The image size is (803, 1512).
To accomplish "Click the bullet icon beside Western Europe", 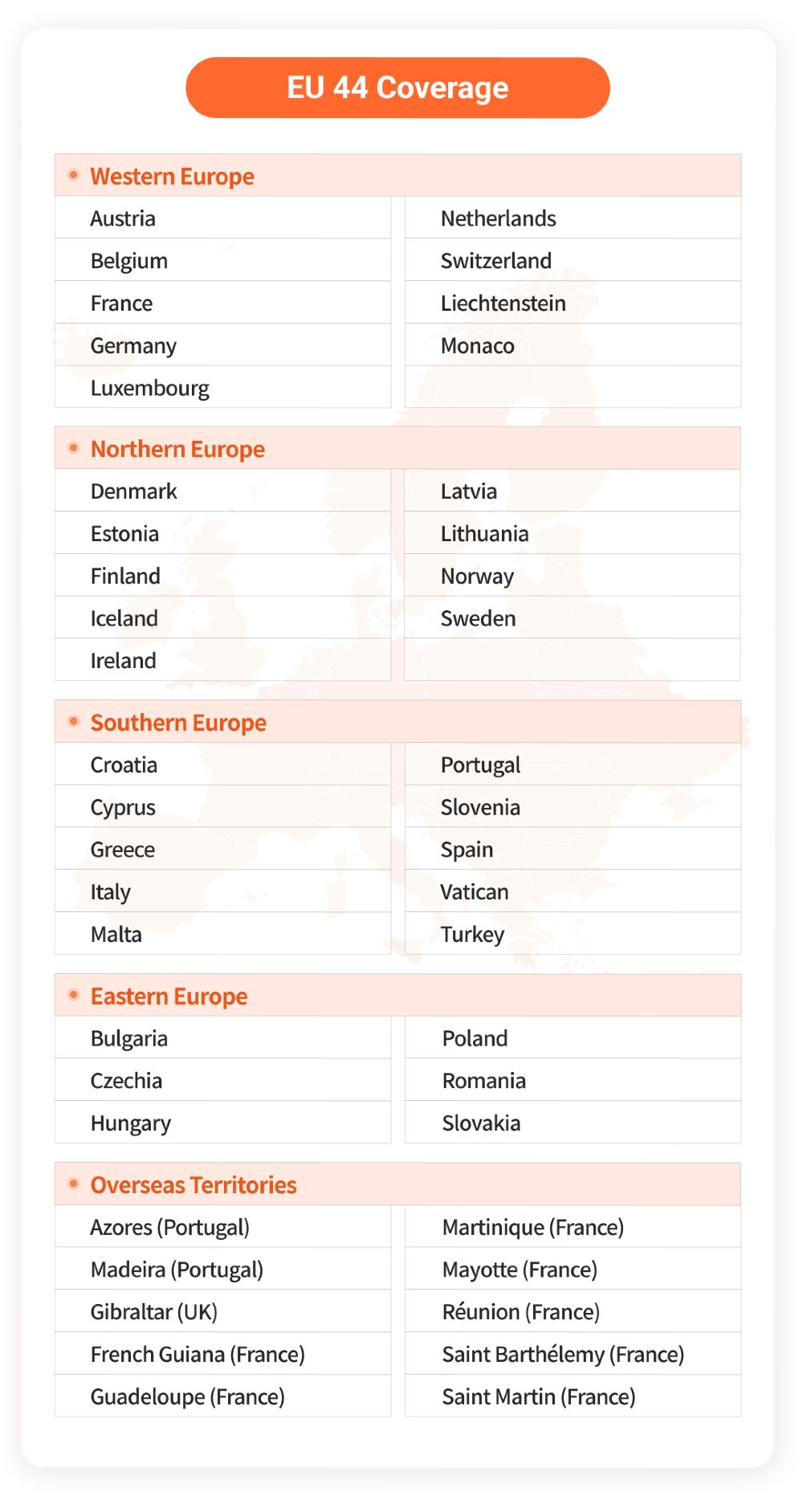I will [x=74, y=175].
